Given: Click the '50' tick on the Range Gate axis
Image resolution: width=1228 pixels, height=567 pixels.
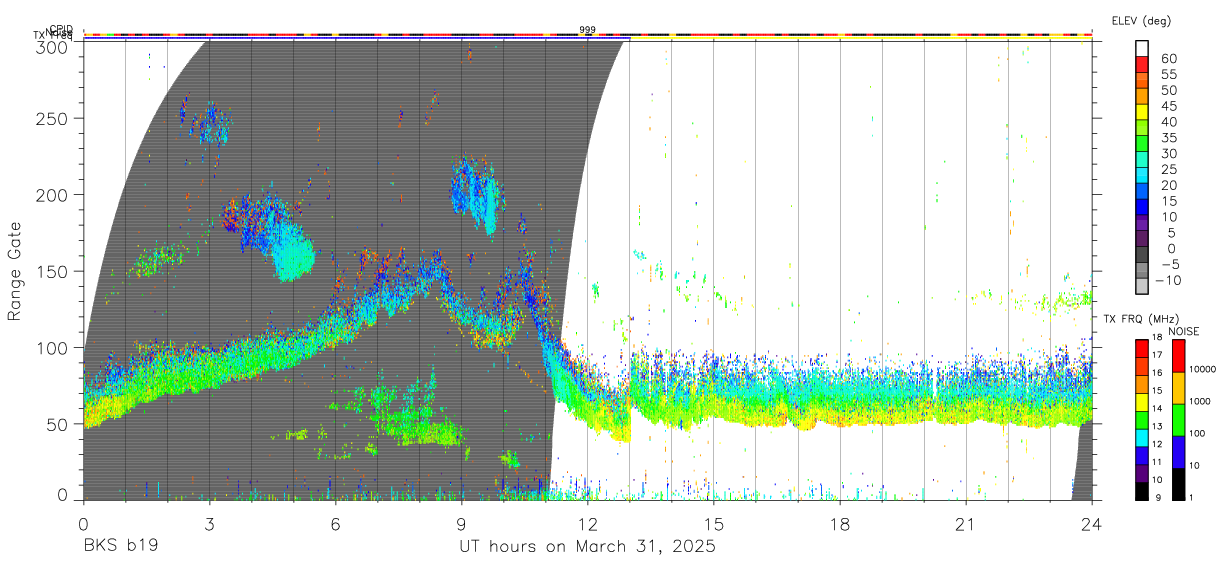Looking at the screenshot, I should (57, 424).
